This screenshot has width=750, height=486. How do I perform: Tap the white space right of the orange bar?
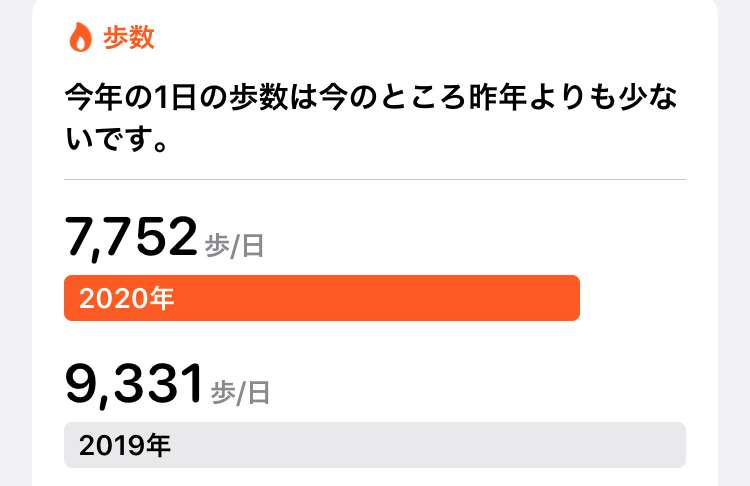click(633, 298)
